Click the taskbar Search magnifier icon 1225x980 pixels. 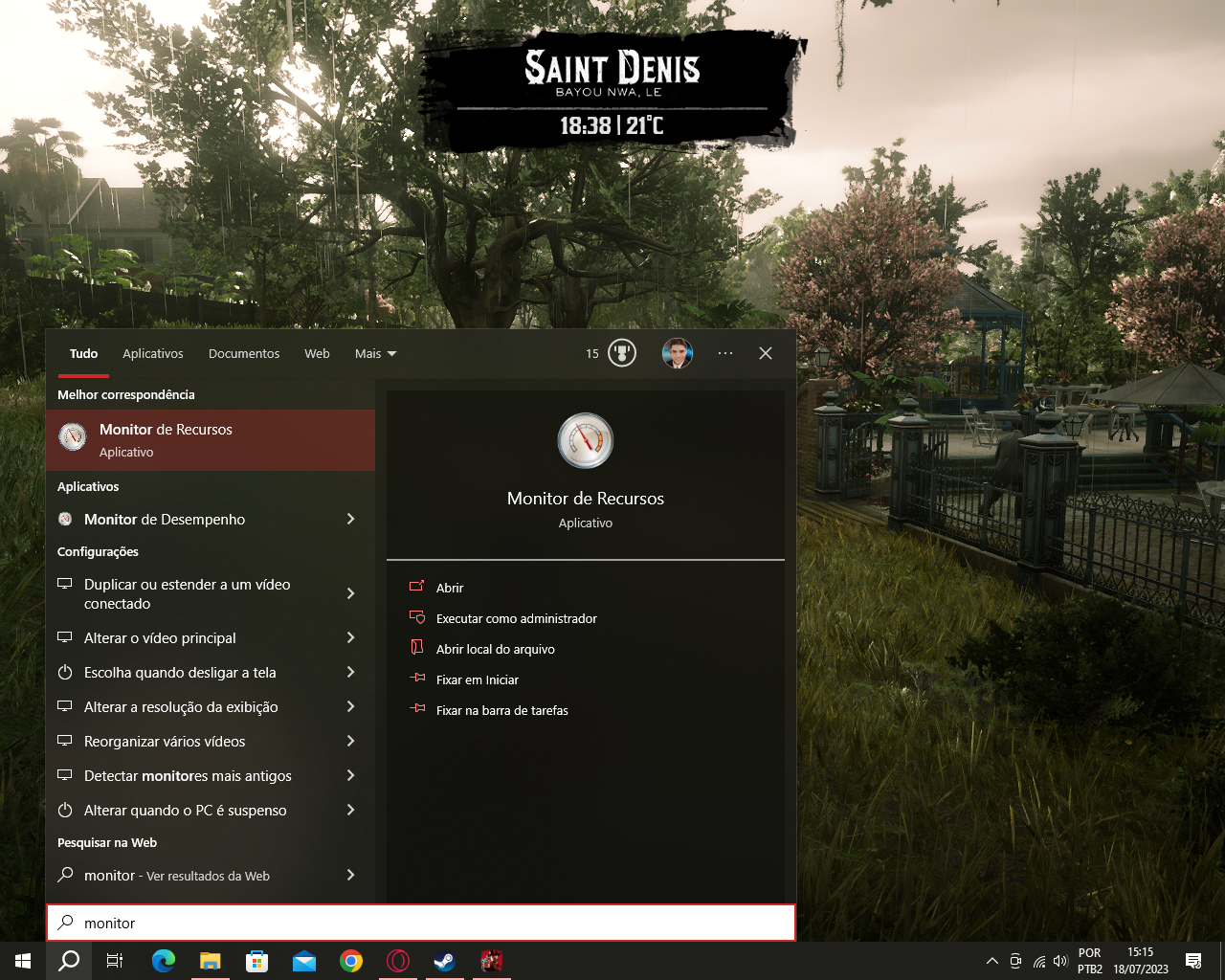click(x=69, y=961)
